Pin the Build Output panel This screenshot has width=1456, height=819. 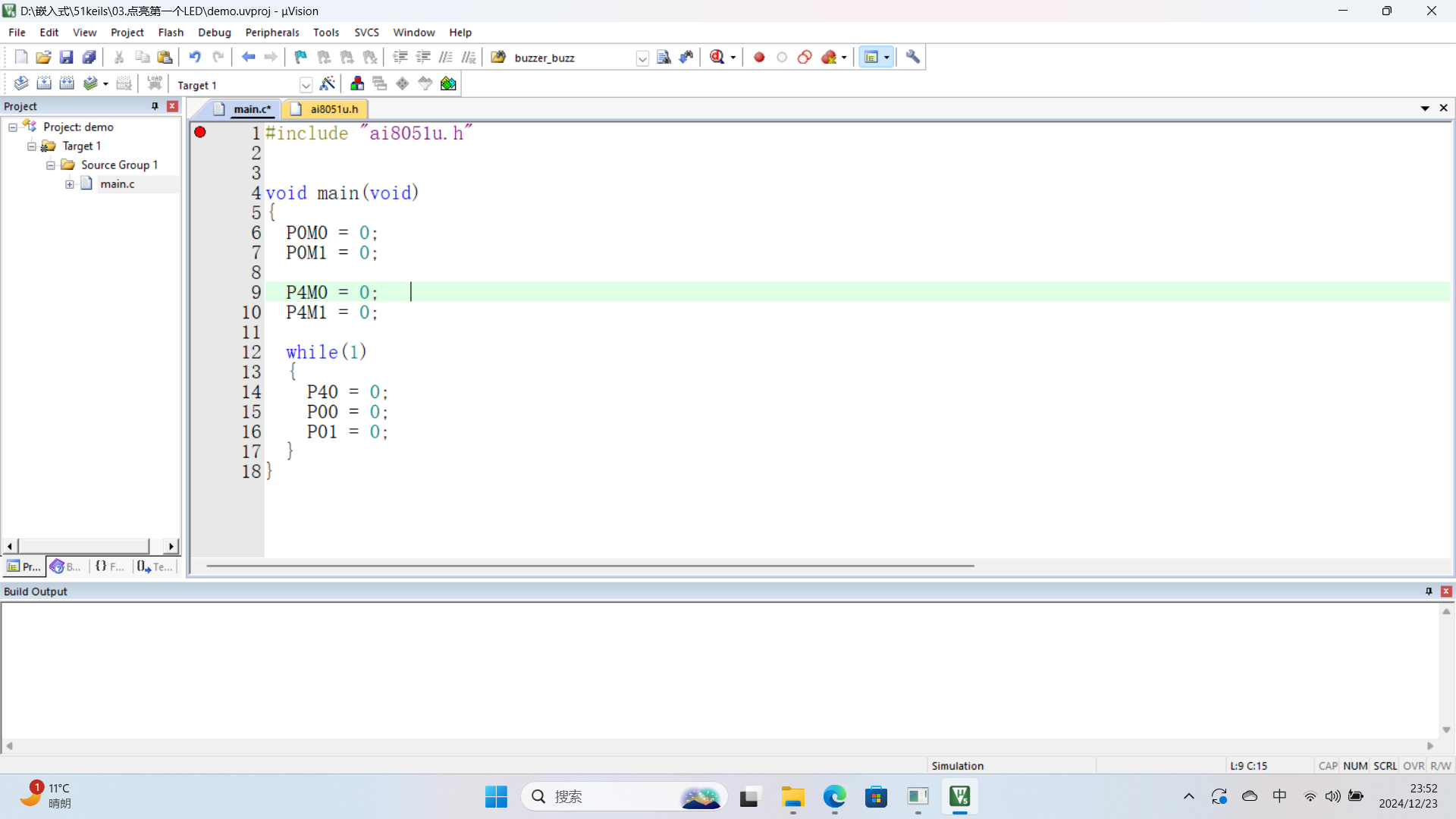(1429, 591)
